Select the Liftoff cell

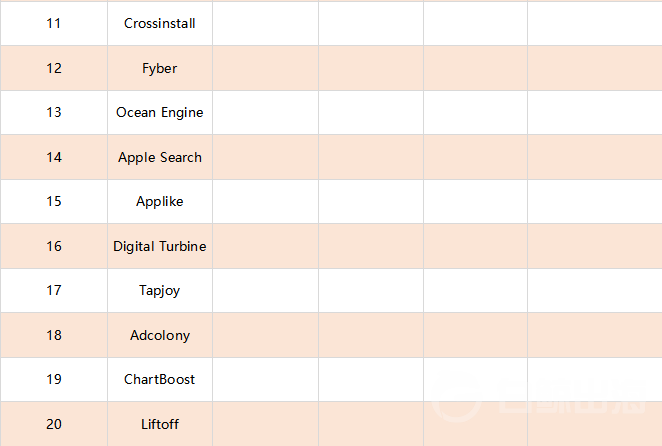point(160,424)
